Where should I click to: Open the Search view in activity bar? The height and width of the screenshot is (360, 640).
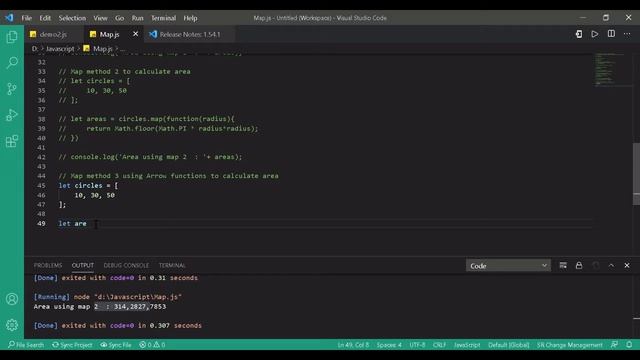[12, 62]
